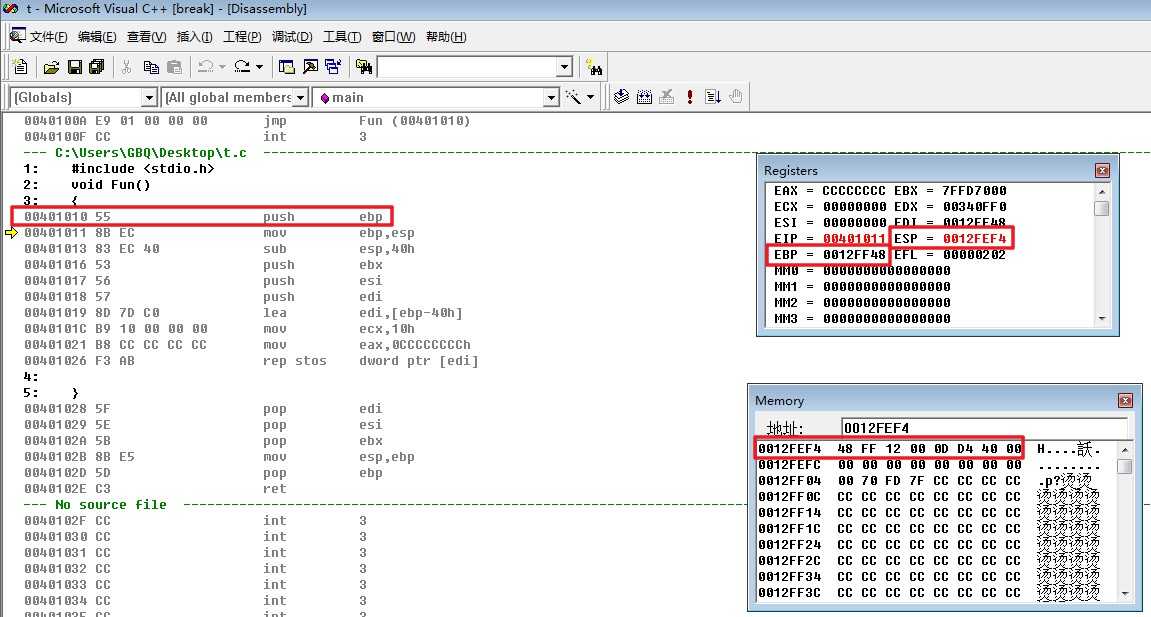Viewport: 1151px width, 617px height.
Task: Open the Window List icon
Action: click(333, 67)
